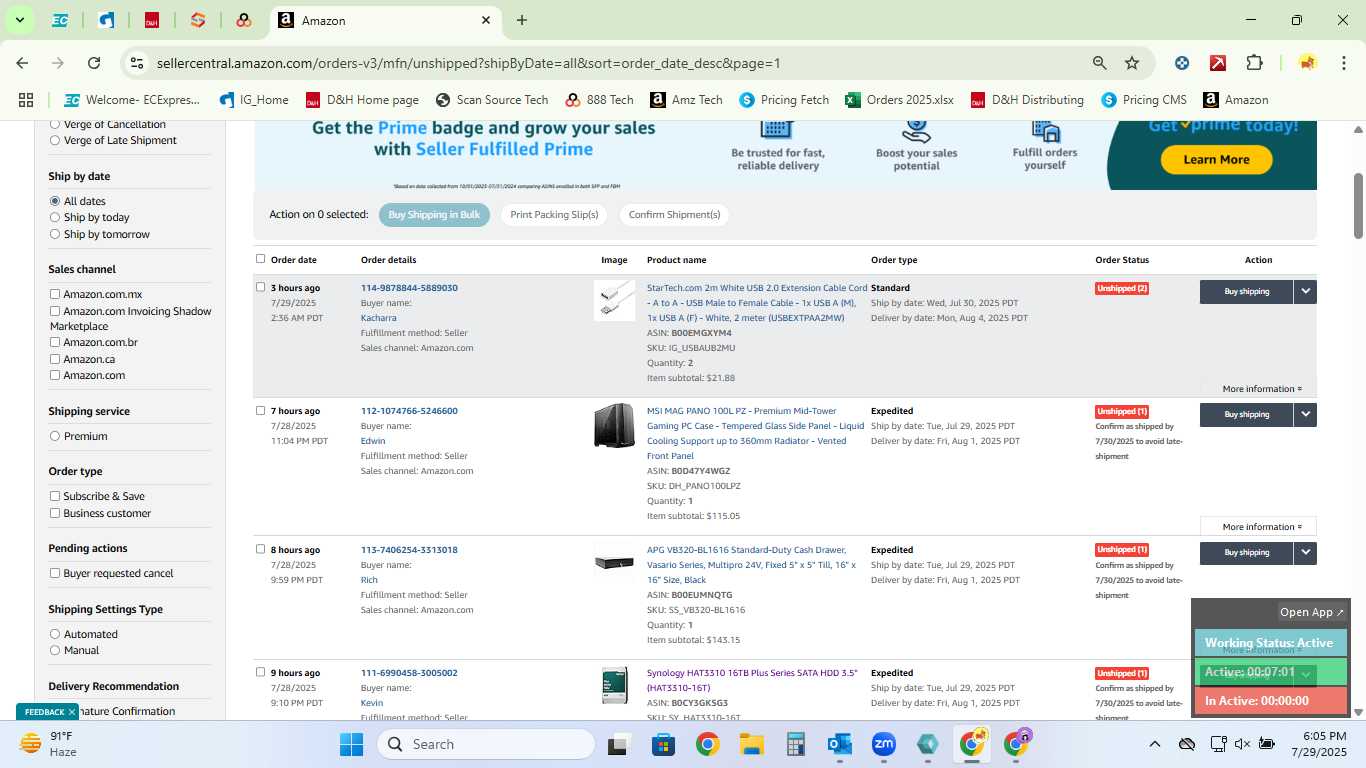Go back to previous page

(x=22, y=63)
